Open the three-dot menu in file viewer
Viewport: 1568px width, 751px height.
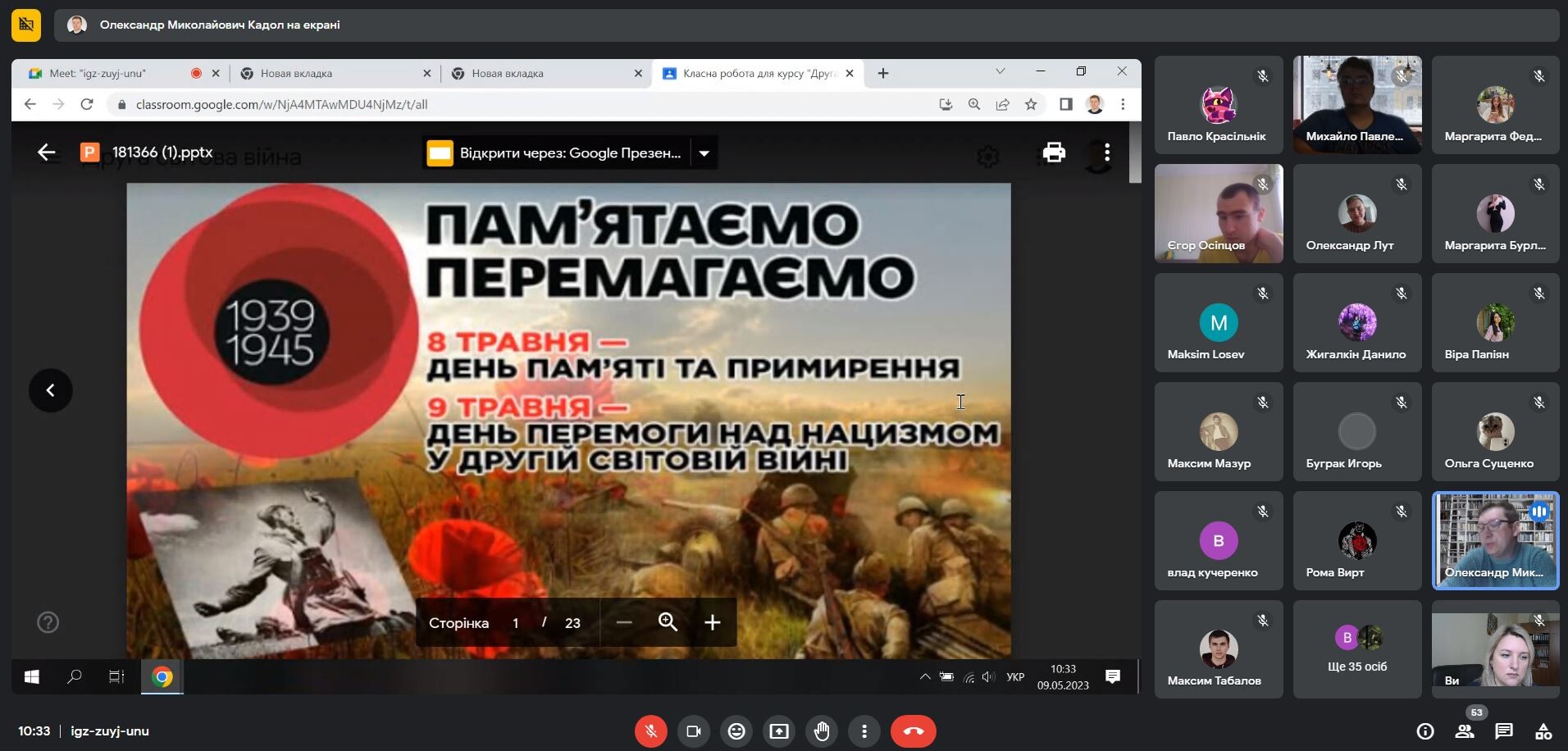1107,152
